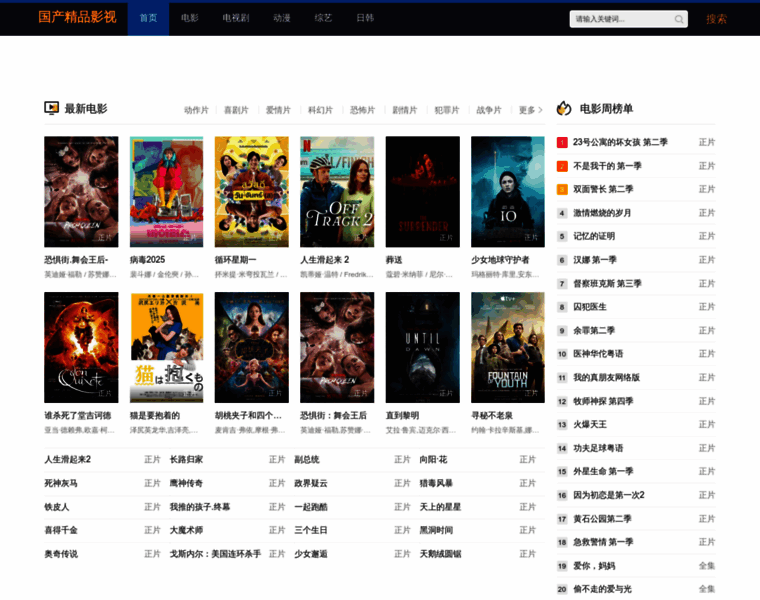Screen dimensions: 760x600
Task: Filter by 动作片 category
Action: (x=196, y=110)
